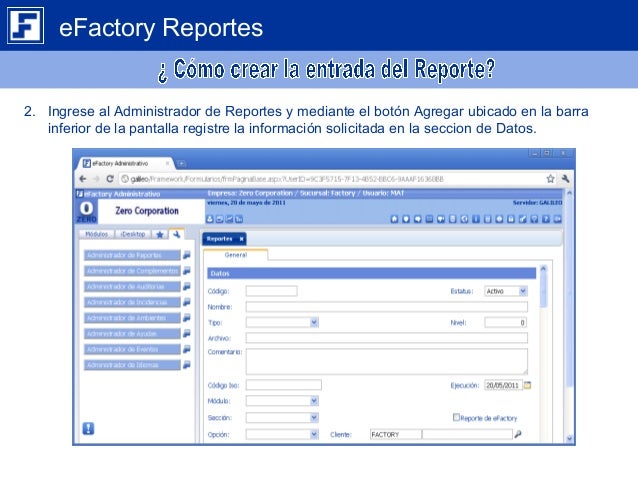
Task: Focus the Nivel field showing 0
Action: point(506,323)
